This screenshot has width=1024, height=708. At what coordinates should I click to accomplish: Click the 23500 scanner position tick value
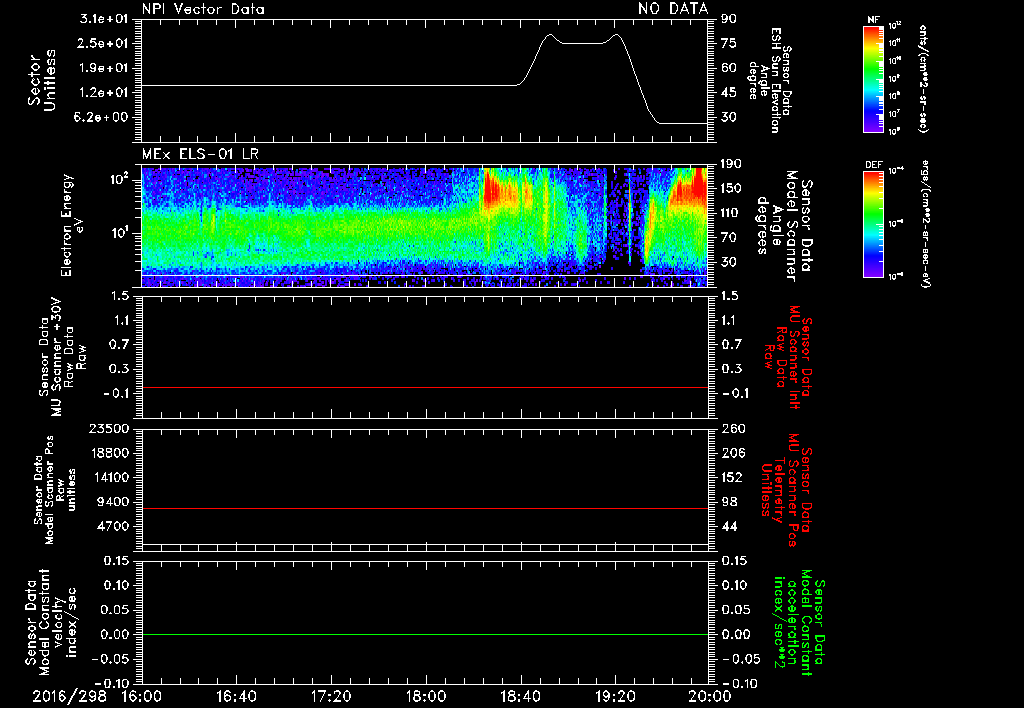pyautogui.click(x=108, y=428)
